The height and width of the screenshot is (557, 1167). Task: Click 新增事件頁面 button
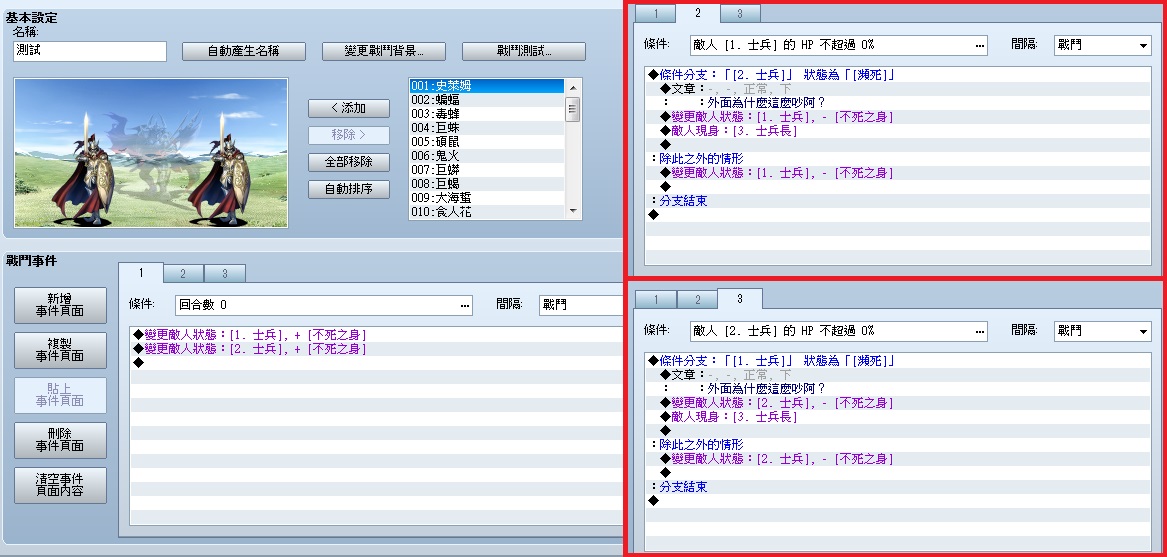click(x=60, y=305)
